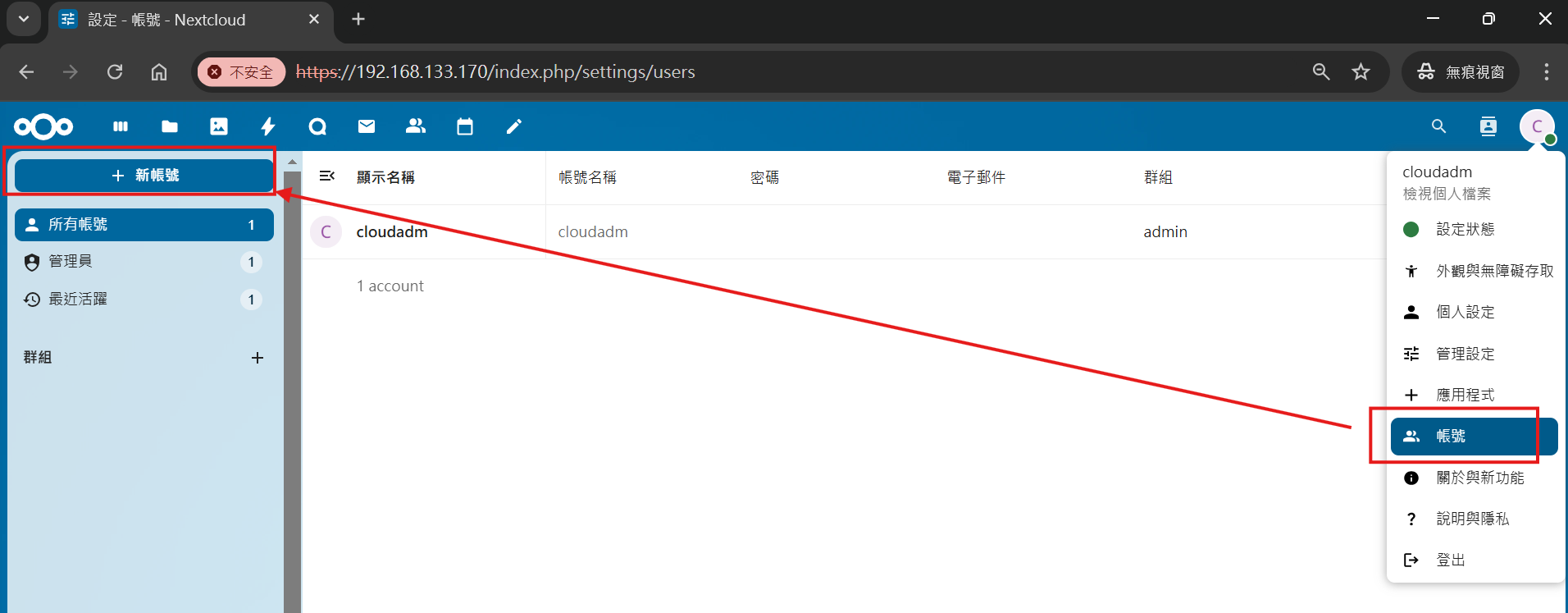Image resolution: width=1568 pixels, height=613 pixels.
Task: Click the cloudadm user avatar menu
Action: pos(1537,126)
